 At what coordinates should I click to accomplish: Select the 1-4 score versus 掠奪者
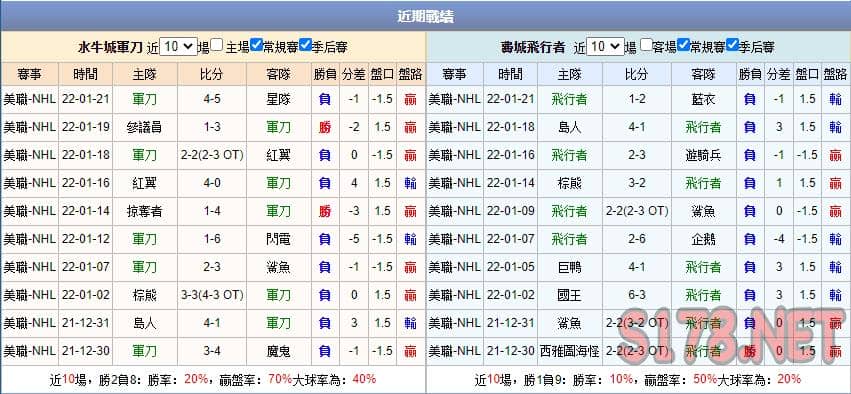(x=212, y=212)
